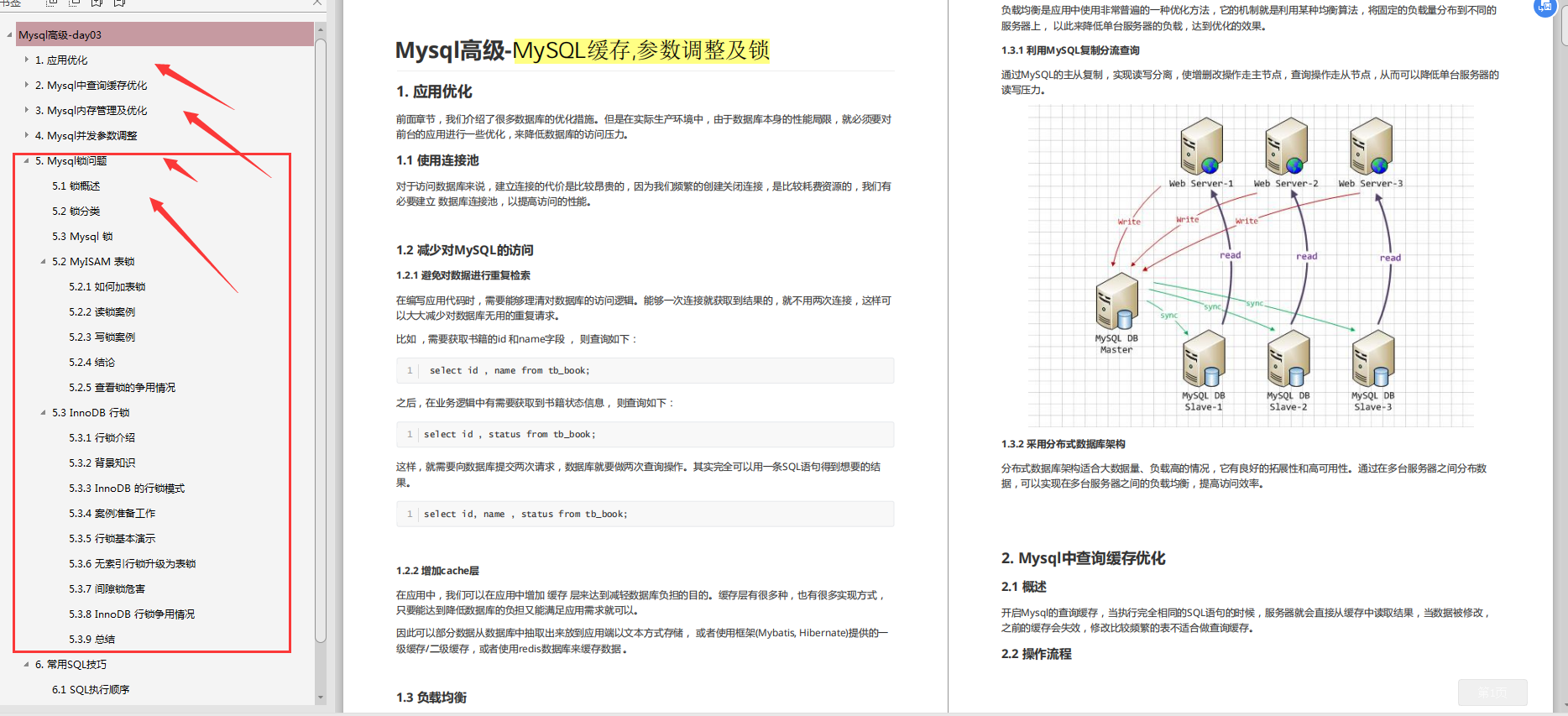Click the heading 1.3.2 采用分布式数据库架构
The height and width of the screenshot is (716, 1568).
pos(1064,444)
